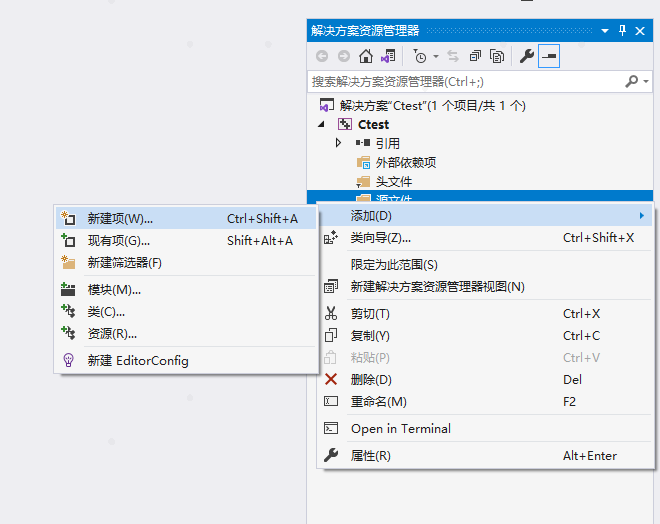This screenshot has width=660, height=524.
Task: Click the Home icon in Solution Explorer
Action: click(366, 56)
